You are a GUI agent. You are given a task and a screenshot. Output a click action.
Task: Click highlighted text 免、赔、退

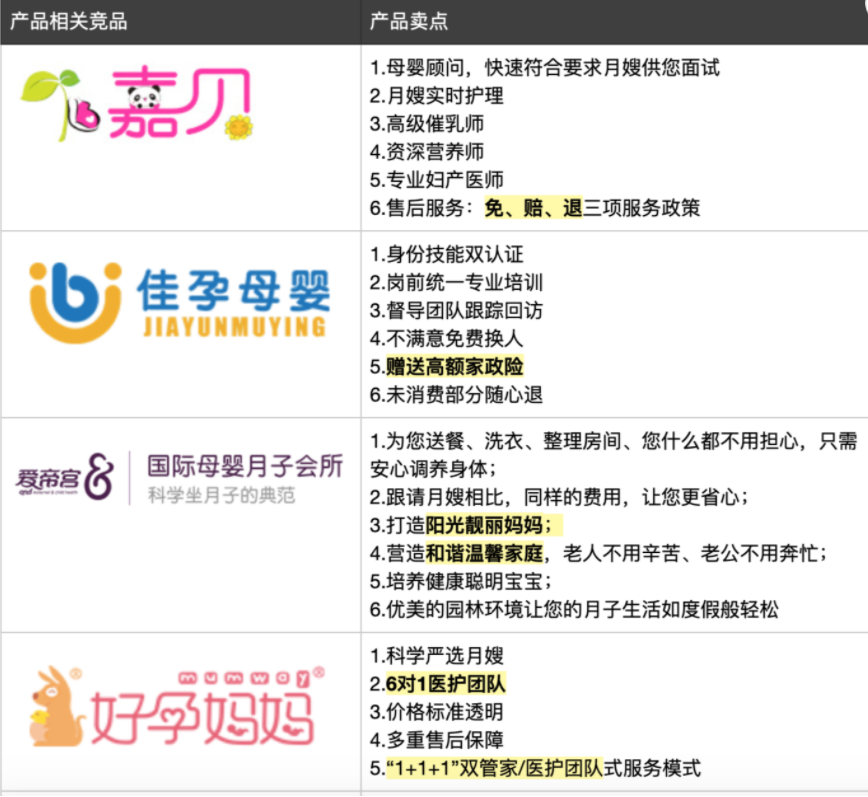pos(532,208)
